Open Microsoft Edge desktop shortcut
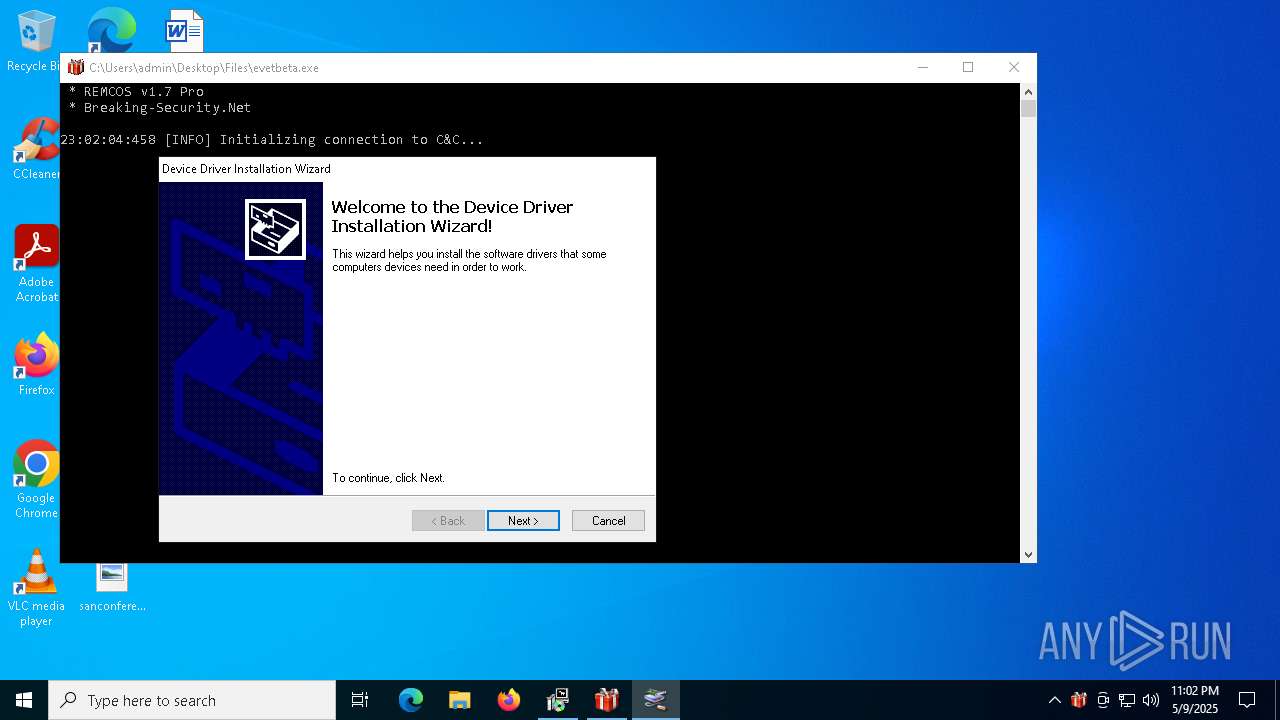Viewport: 1280px width, 720px height. (x=111, y=30)
